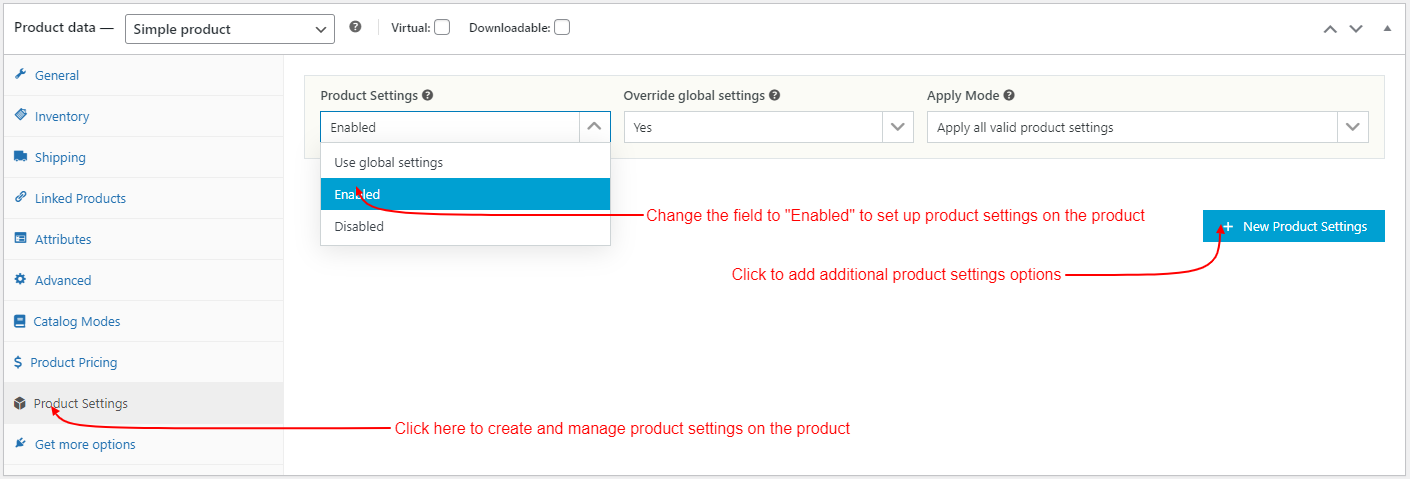Click the General tab wrench icon
The height and width of the screenshot is (479, 1410).
tap(20, 75)
